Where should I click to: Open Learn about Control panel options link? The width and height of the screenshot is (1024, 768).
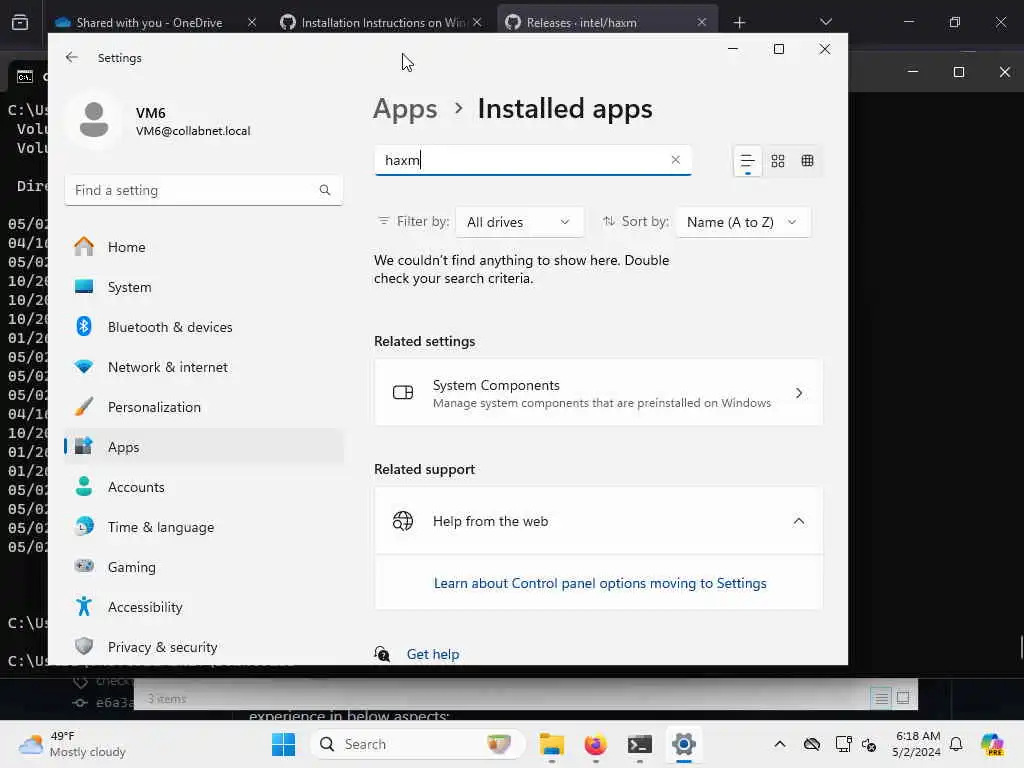[x=600, y=583]
